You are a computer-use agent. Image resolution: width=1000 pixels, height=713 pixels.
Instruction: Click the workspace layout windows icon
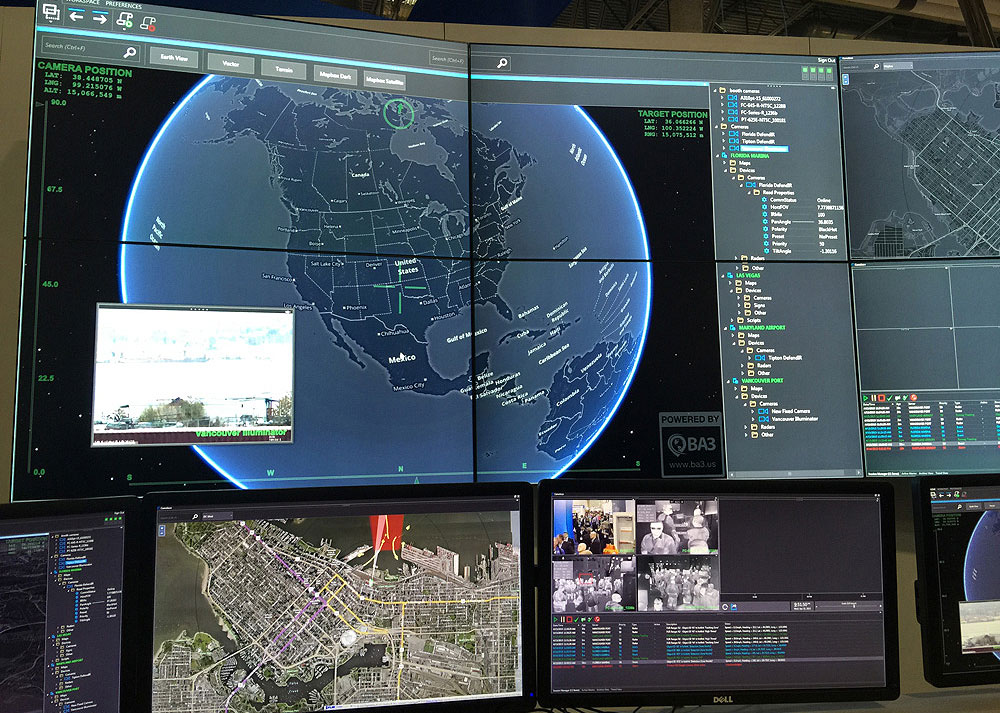coord(52,12)
